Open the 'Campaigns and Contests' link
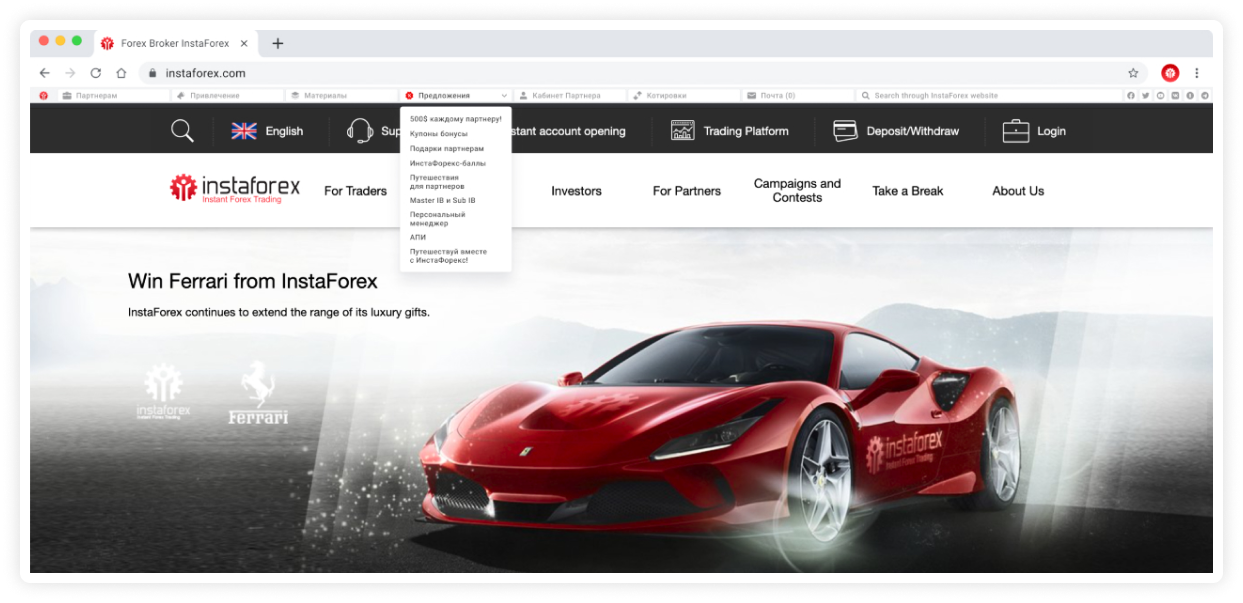Image resolution: width=1243 pixels, height=603 pixels. tap(797, 190)
